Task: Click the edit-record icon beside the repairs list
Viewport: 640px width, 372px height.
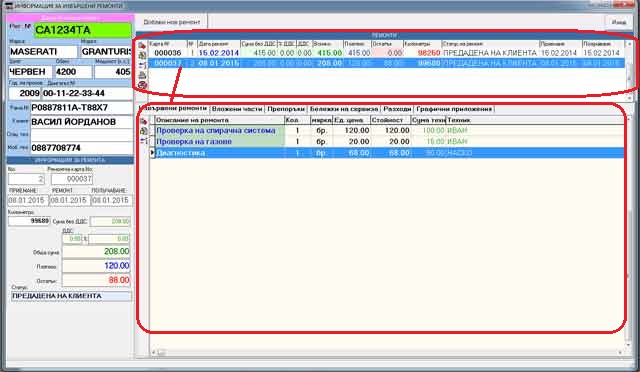Action: click(142, 65)
